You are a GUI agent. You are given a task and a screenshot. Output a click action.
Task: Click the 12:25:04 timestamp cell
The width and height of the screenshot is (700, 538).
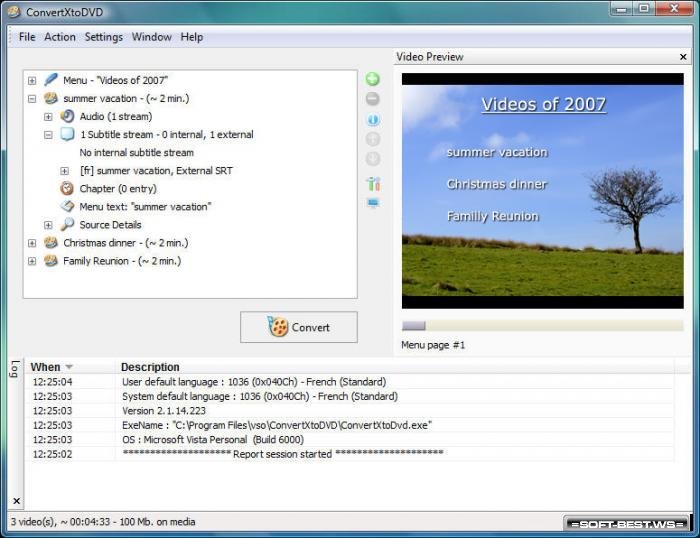click(52, 382)
